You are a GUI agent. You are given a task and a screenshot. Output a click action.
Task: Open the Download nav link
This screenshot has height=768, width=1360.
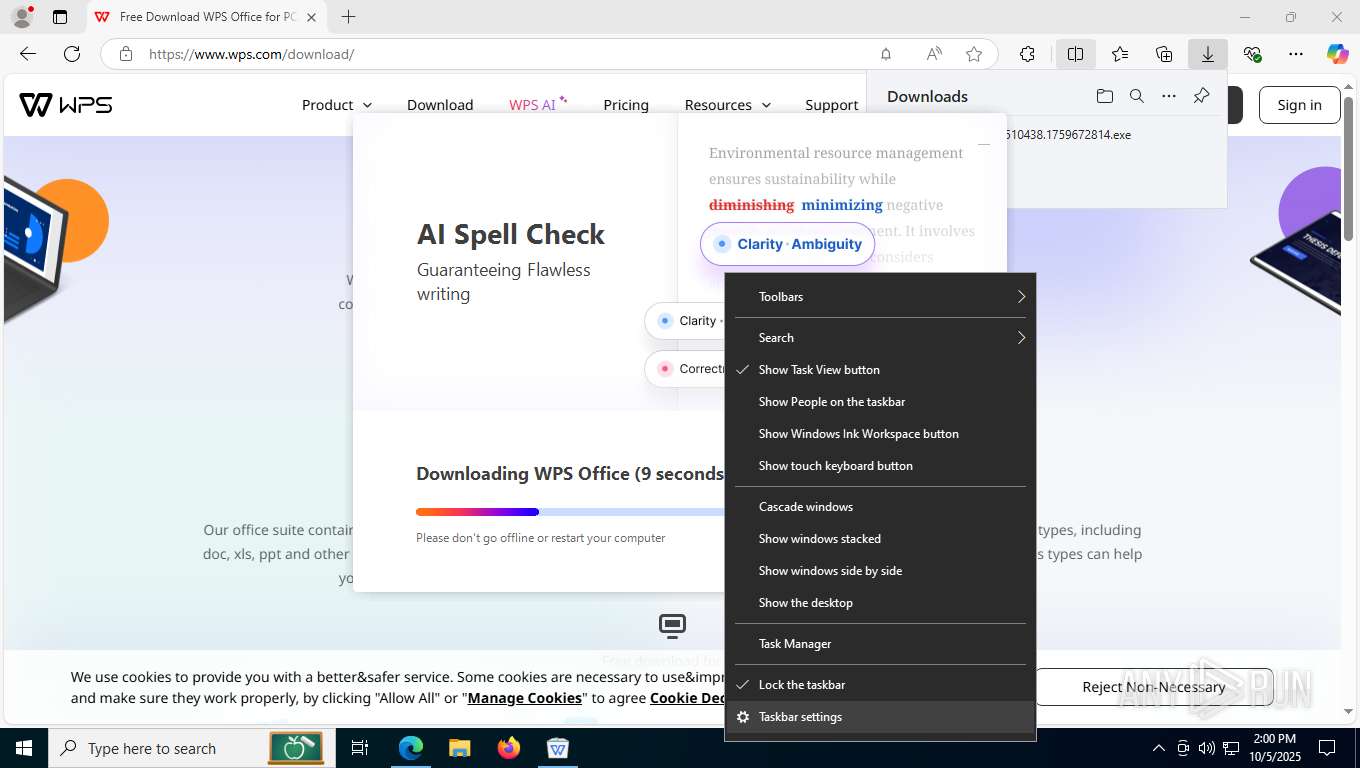point(440,105)
